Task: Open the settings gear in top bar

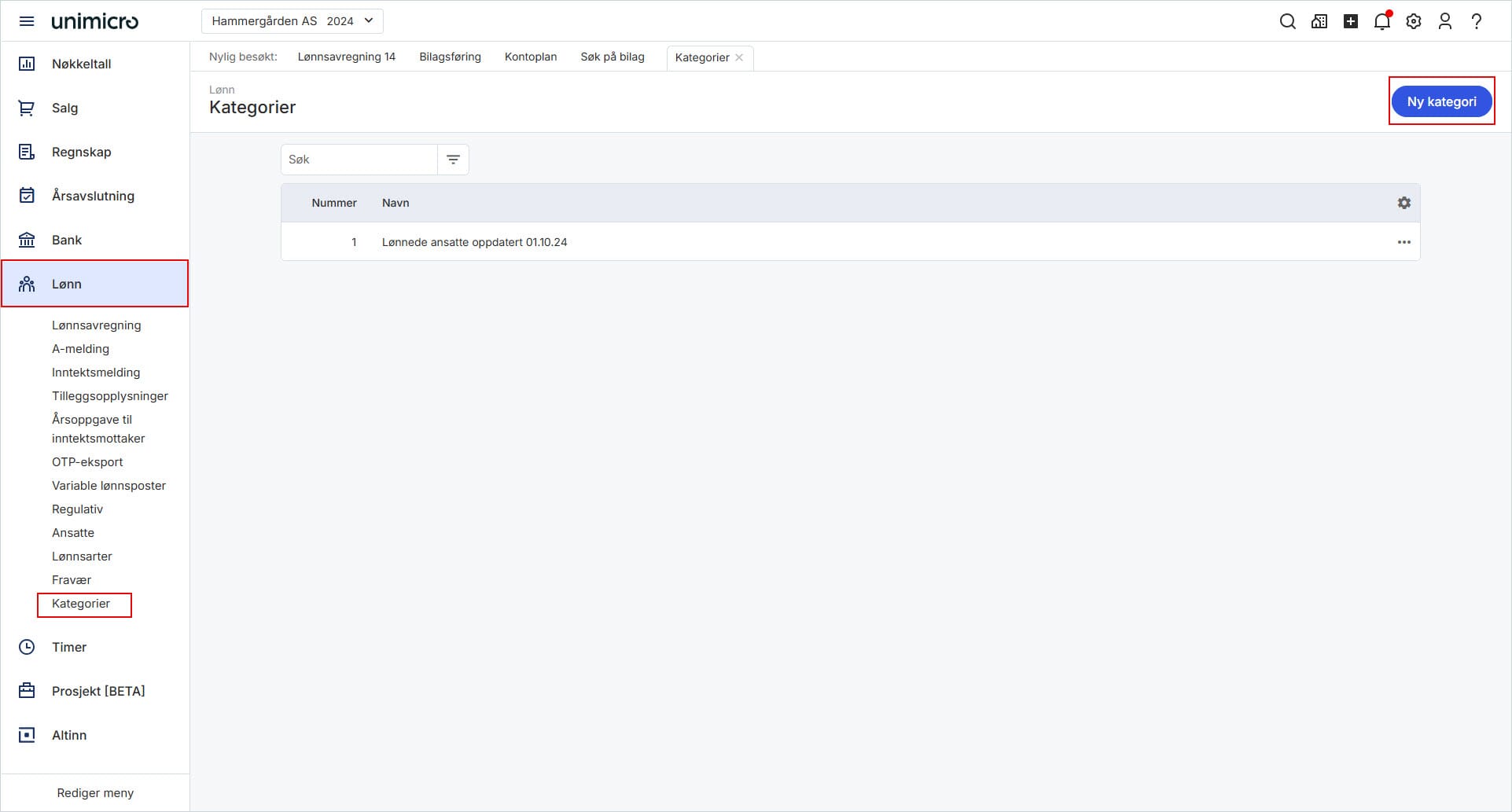Action: pyautogui.click(x=1414, y=21)
